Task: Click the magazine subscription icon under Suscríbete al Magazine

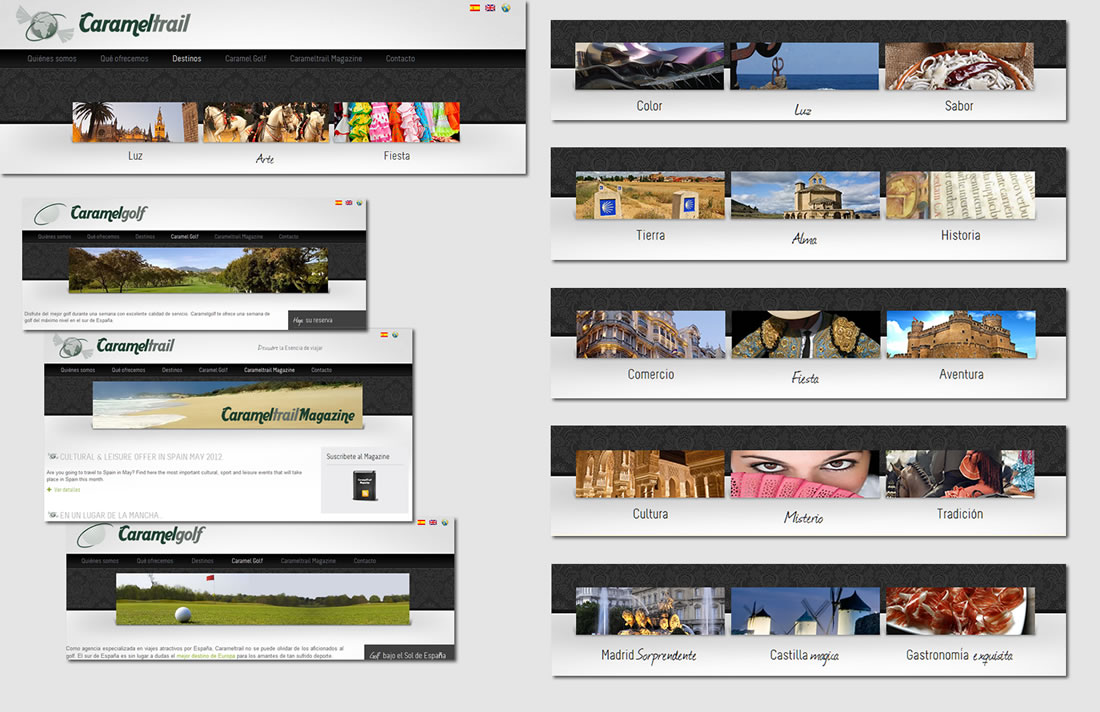Action: point(364,485)
